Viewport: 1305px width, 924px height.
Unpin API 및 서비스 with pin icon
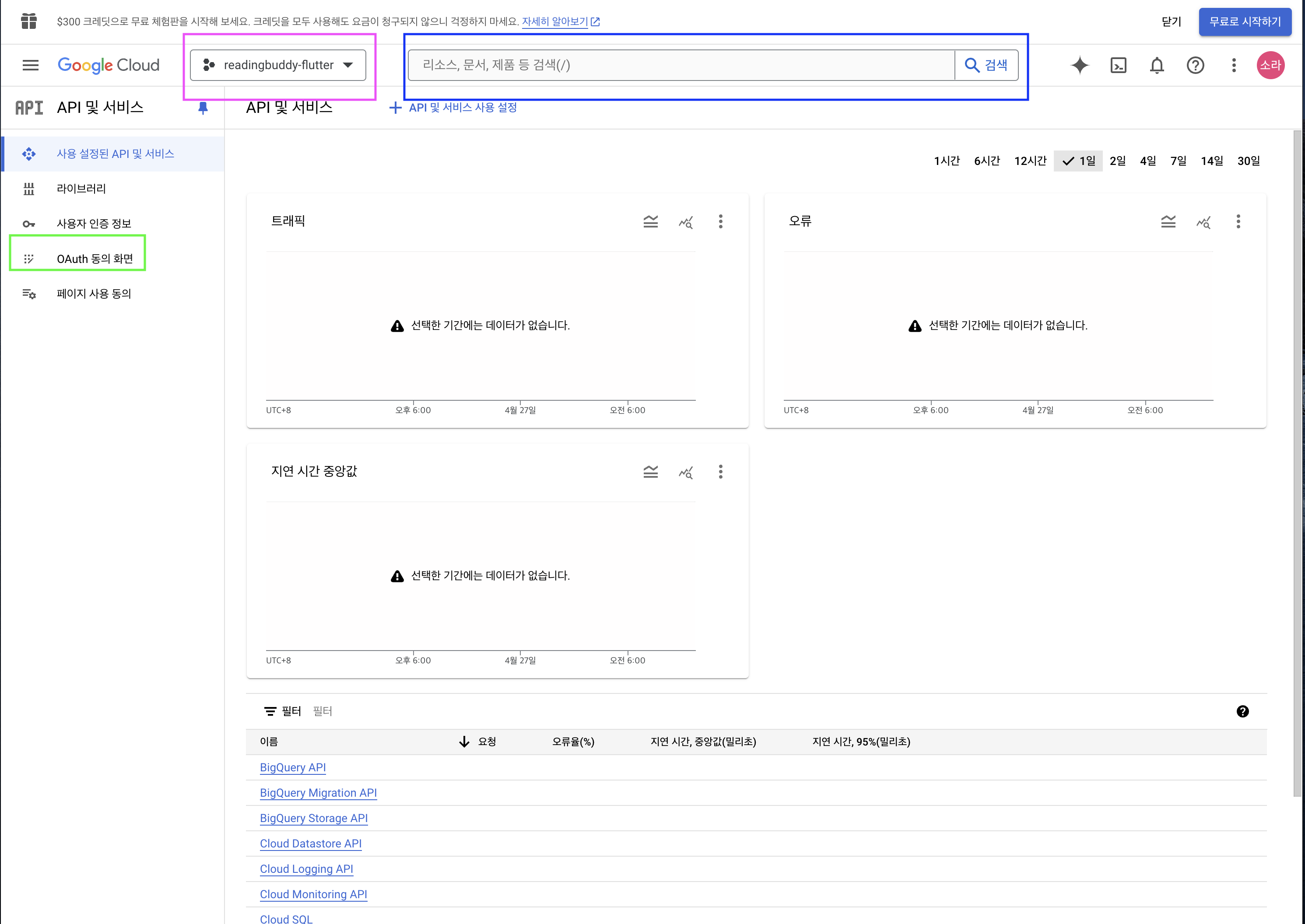coord(203,108)
